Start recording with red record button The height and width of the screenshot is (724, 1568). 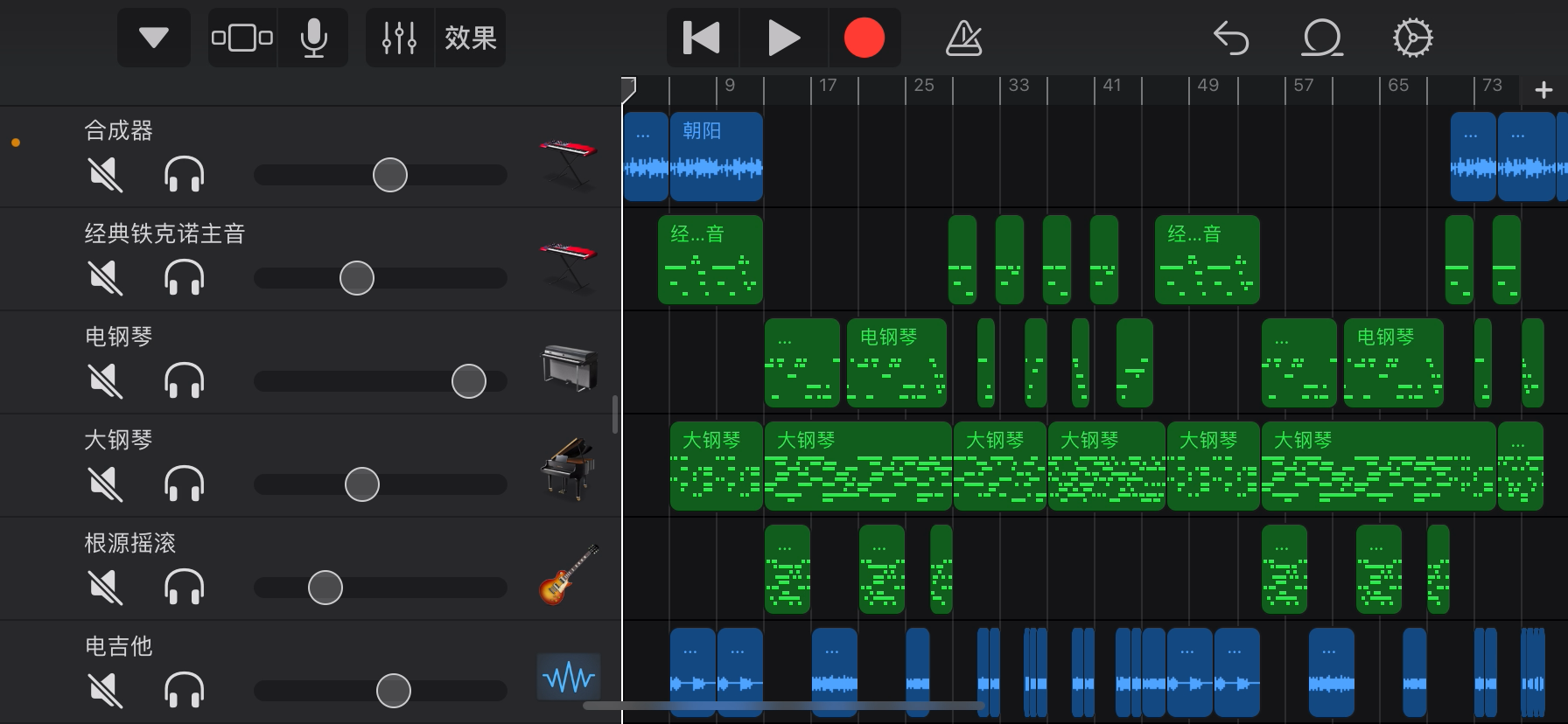click(864, 38)
